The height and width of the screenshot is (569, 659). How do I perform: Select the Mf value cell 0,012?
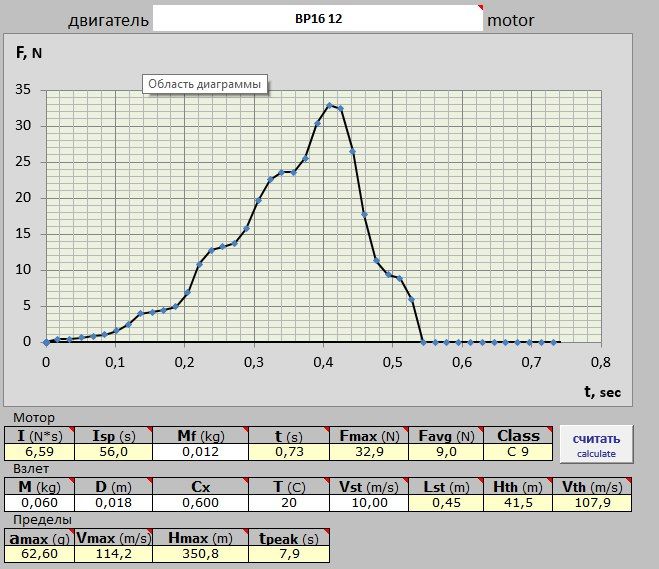click(200, 452)
